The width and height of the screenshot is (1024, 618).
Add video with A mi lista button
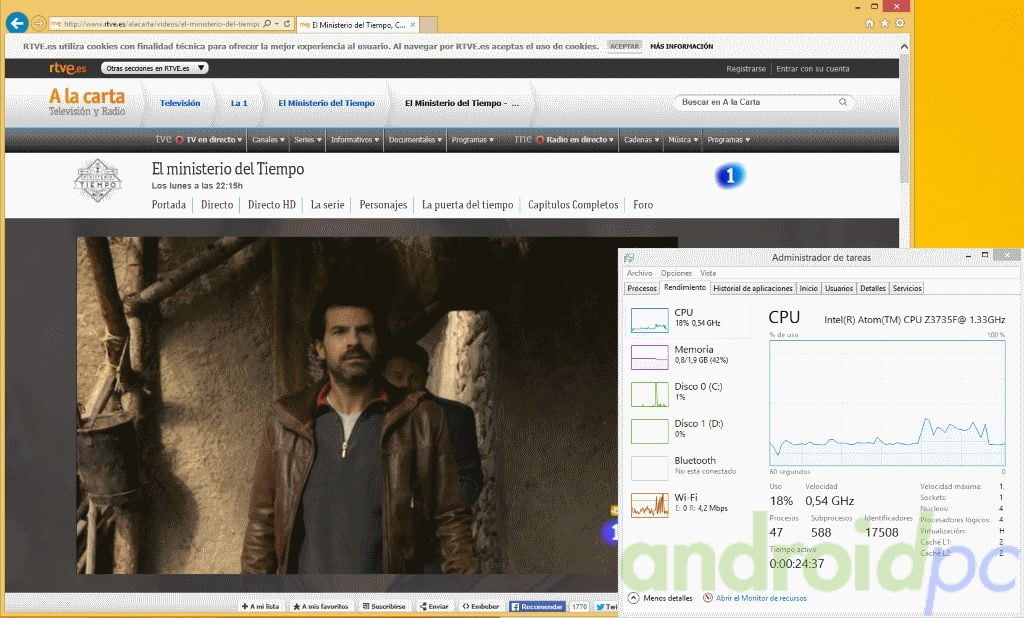(261, 606)
